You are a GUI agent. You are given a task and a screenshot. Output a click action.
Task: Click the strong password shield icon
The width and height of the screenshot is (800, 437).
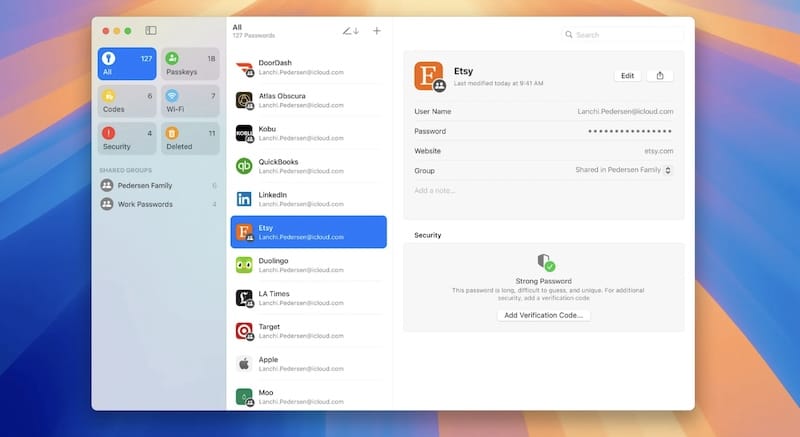545,262
